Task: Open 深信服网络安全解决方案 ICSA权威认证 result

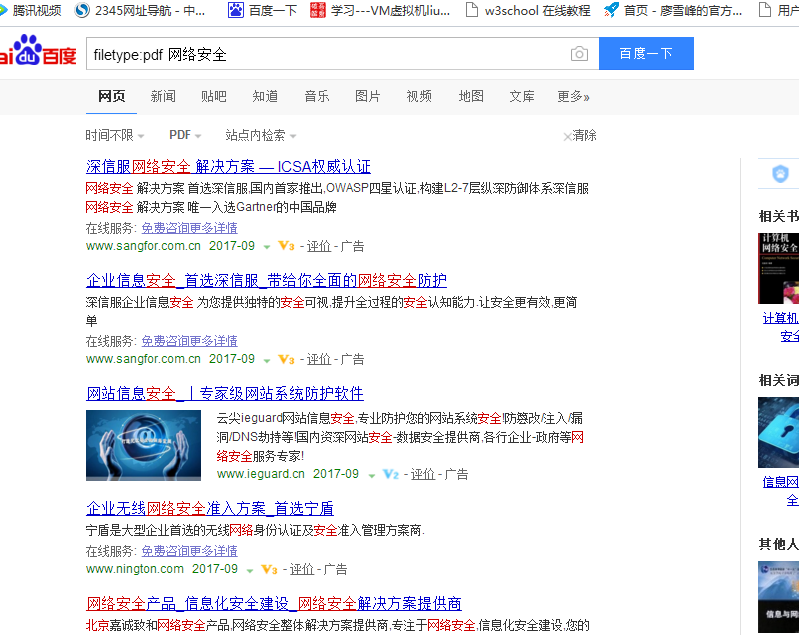Action: (x=228, y=167)
